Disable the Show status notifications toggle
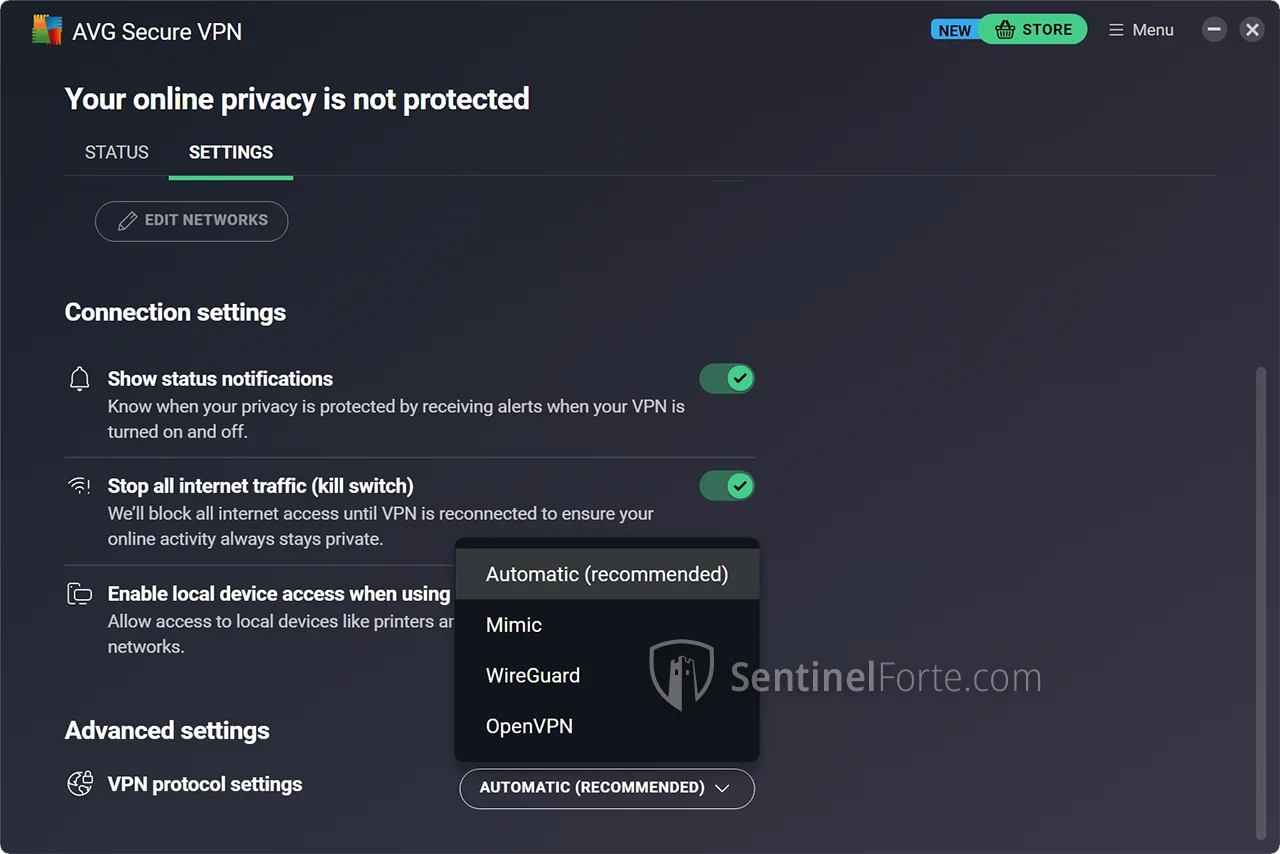This screenshot has width=1280, height=854. click(727, 379)
